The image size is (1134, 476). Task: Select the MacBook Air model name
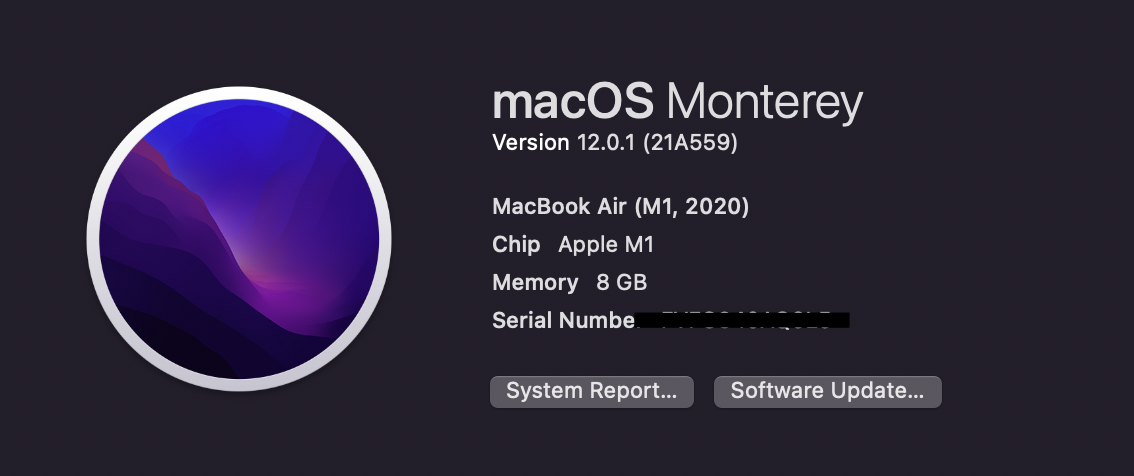(560, 207)
